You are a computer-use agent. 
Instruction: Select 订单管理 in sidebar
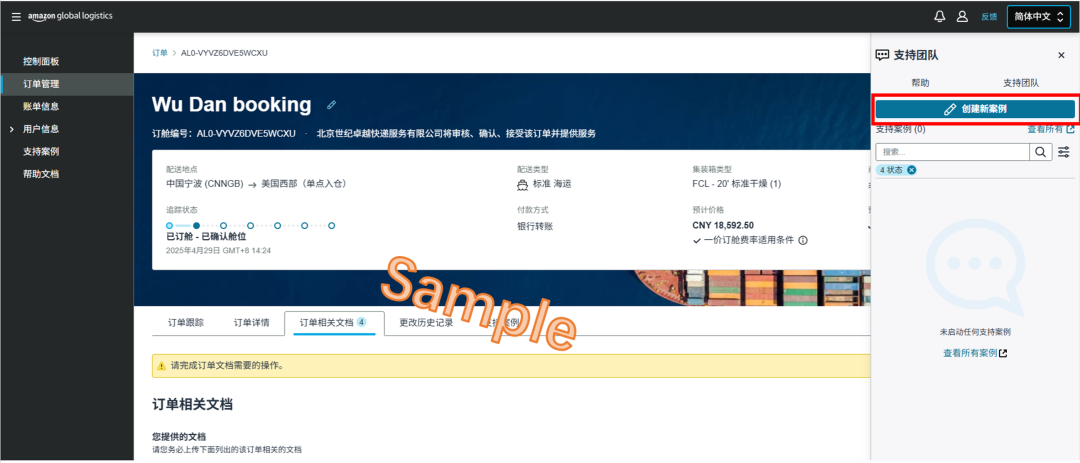[41, 84]
